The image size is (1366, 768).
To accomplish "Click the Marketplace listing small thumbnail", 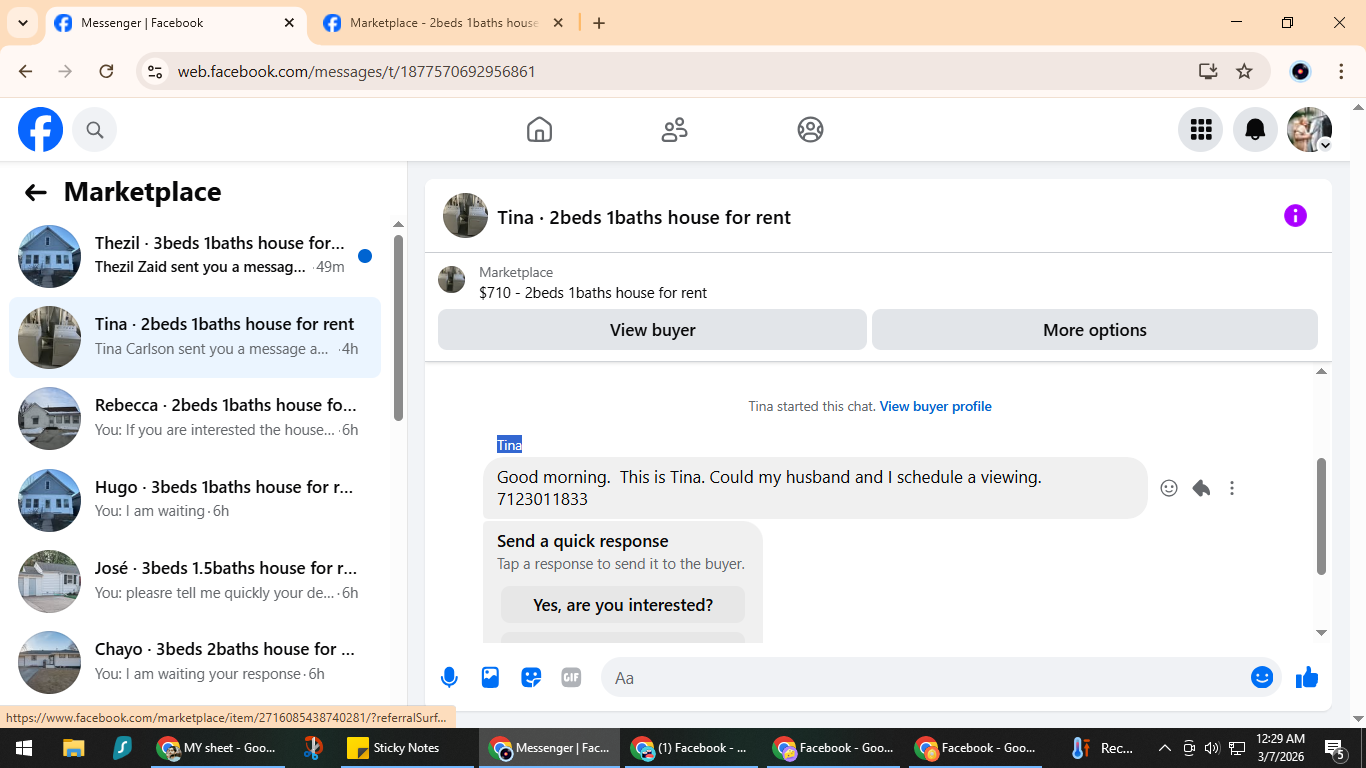I will [x=452, y=280].
